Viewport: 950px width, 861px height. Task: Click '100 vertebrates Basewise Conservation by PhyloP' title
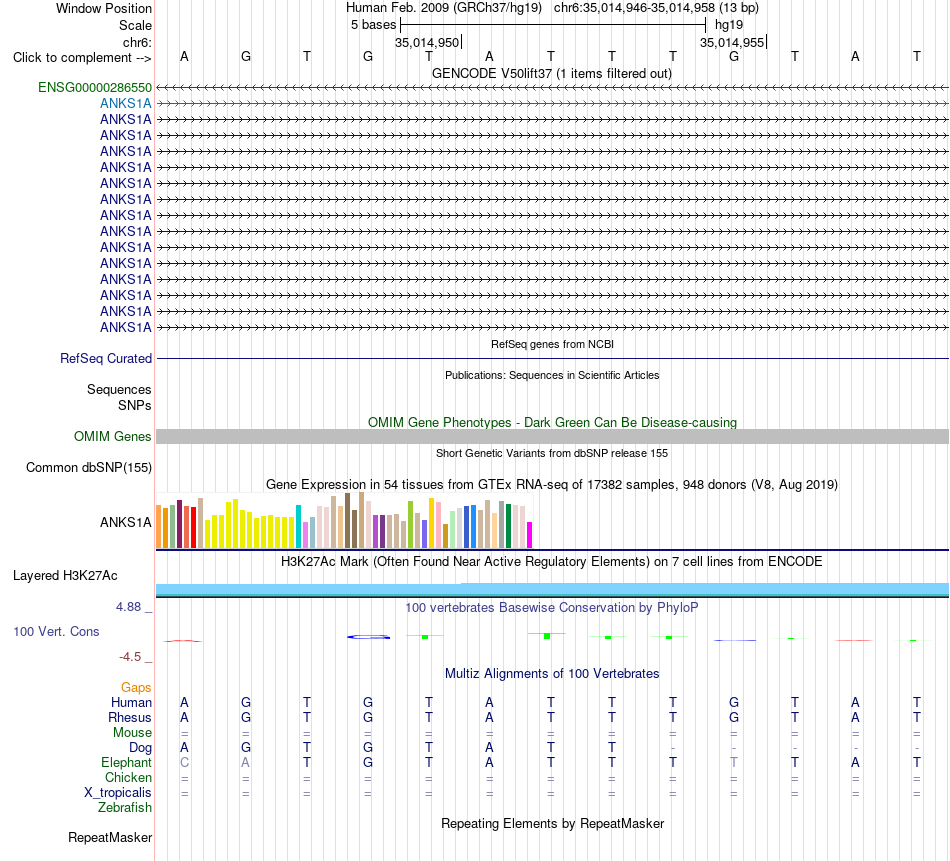point(552,607)
